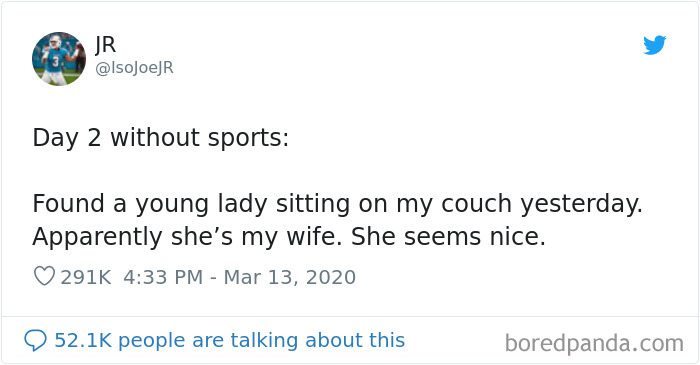Click the 52.1K conversation count number
The image size is (700, 365).
83,340
